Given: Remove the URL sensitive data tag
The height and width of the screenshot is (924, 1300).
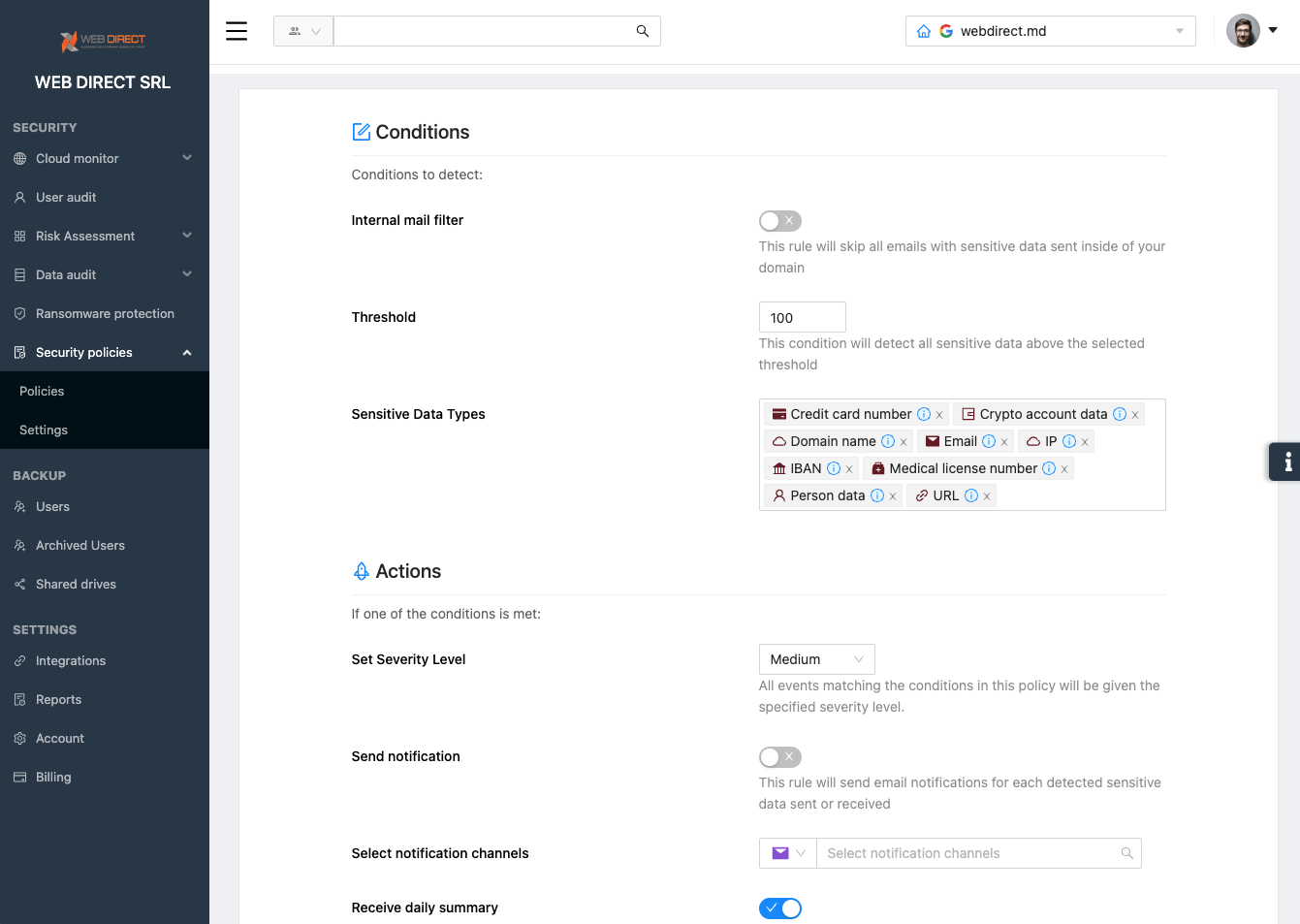Looking at the screenshot, I should coord(987,496).
